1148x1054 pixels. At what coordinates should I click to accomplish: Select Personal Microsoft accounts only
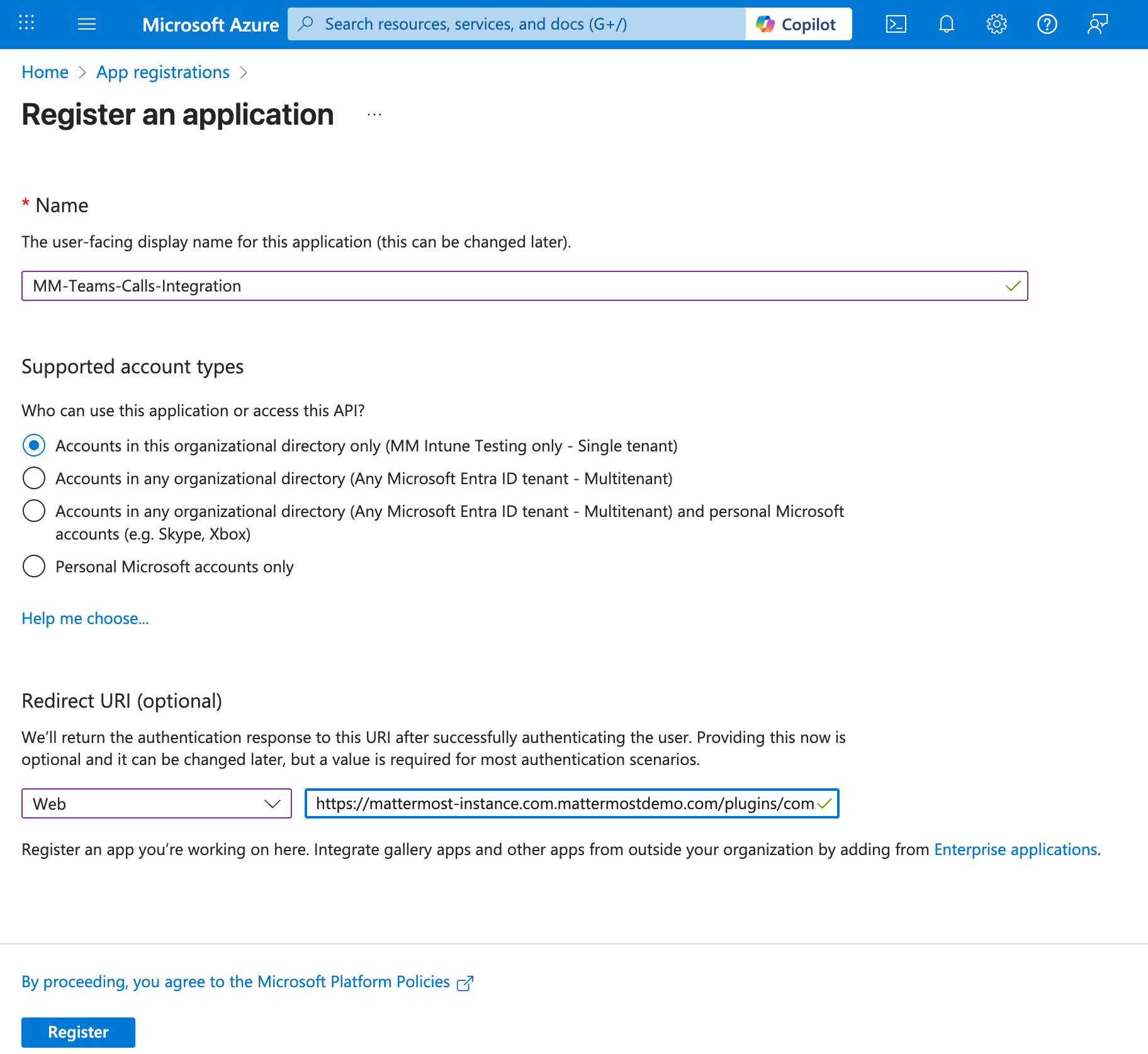(x=34, y=566)
